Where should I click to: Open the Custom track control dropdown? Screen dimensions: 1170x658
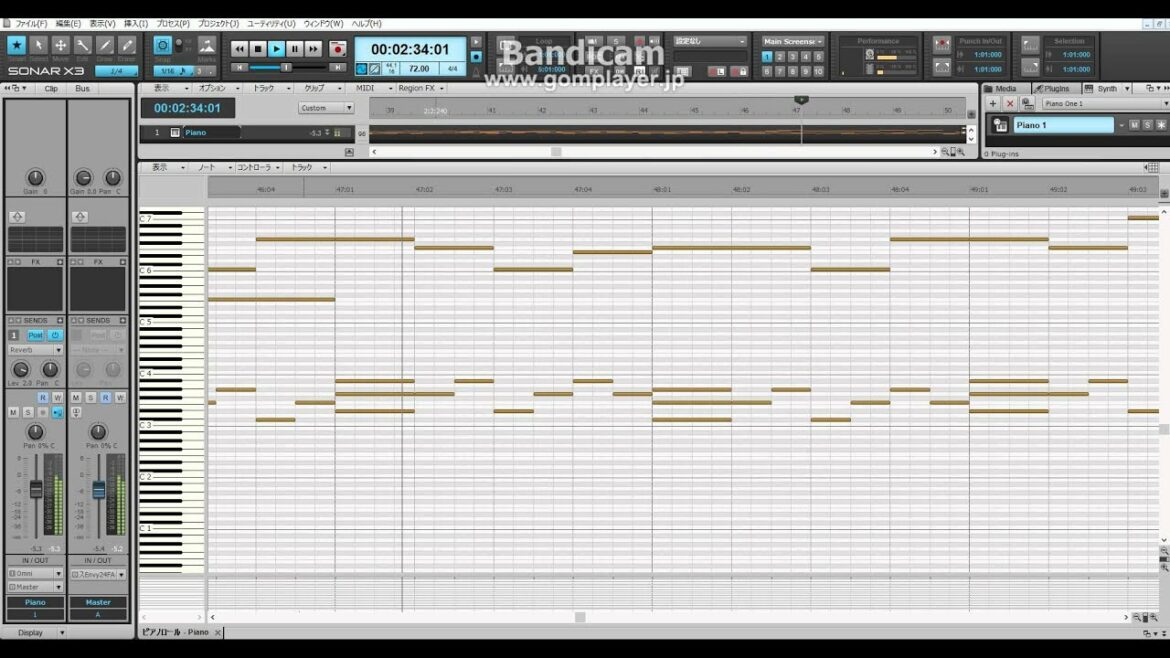(x=326, y=108)
